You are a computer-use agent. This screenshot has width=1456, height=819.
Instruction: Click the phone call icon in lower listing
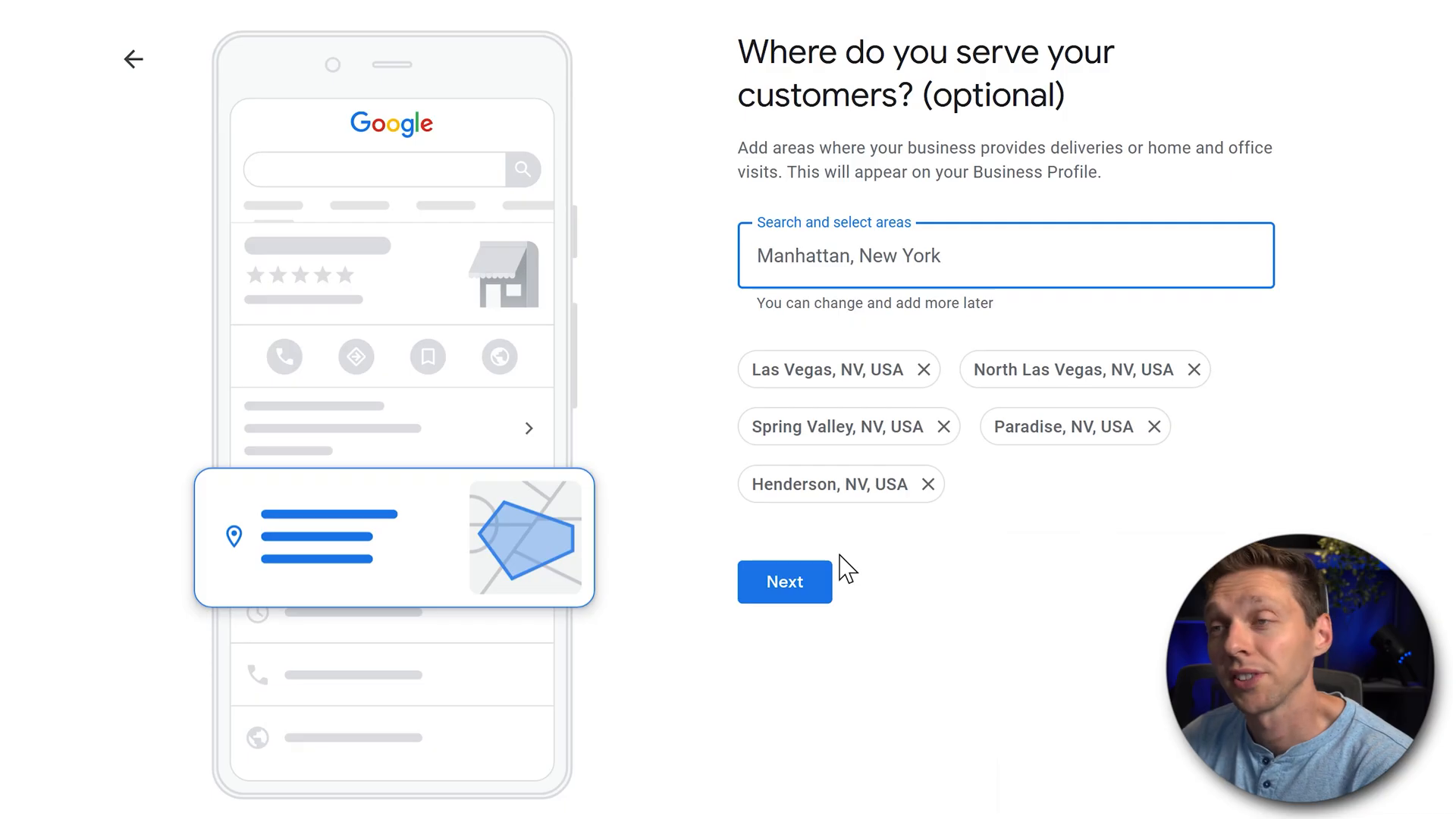(257, 673)
